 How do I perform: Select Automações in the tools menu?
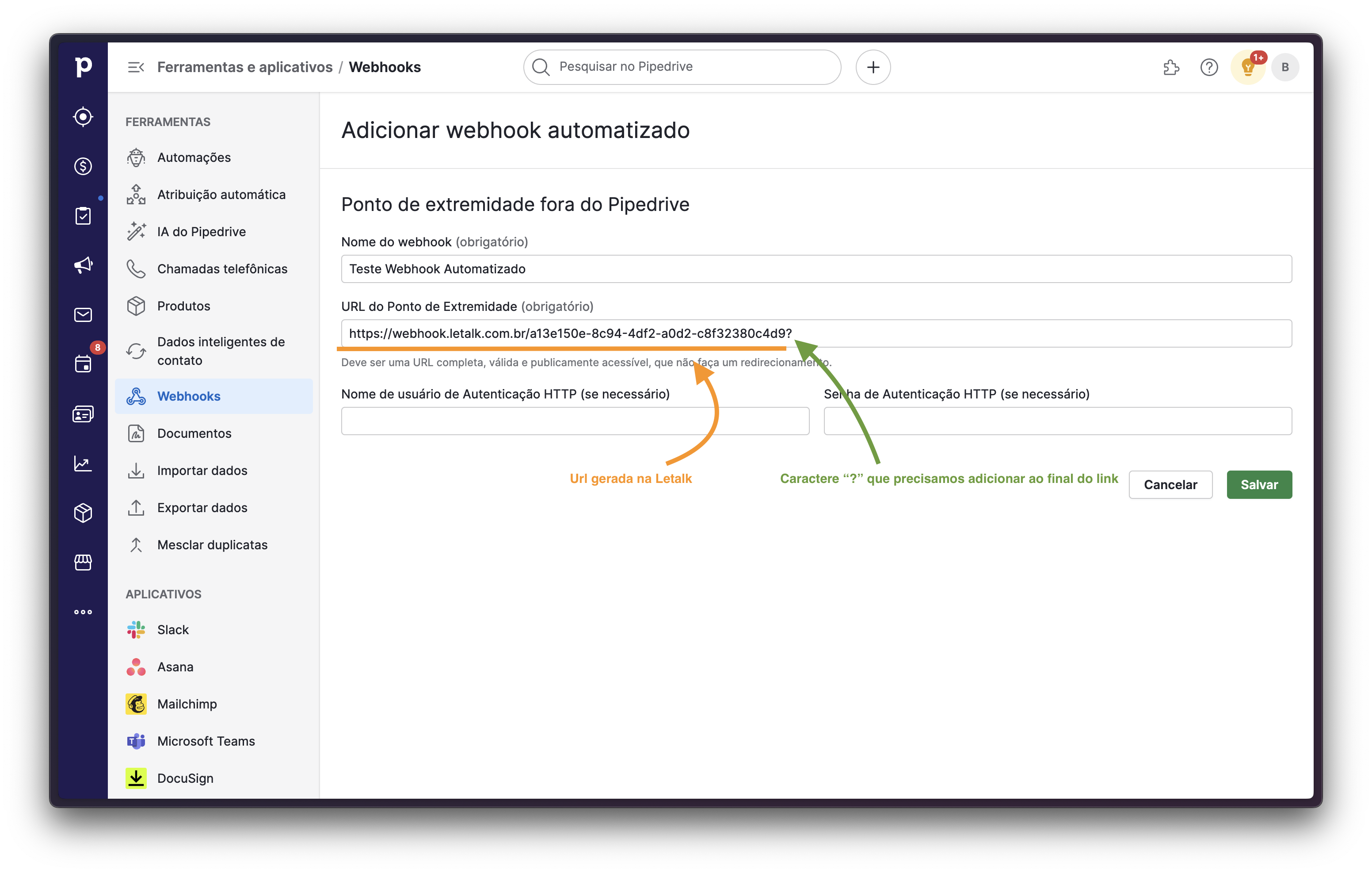(194, 157)
